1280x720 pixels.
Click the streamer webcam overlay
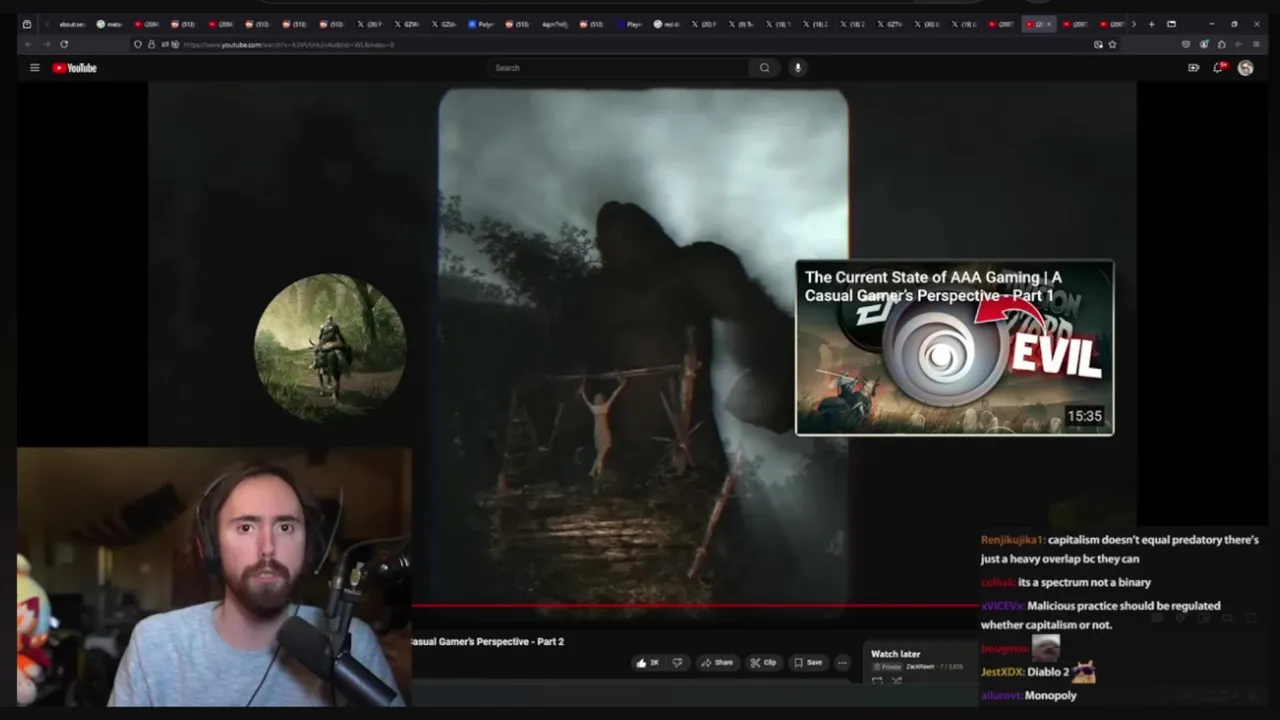click(213, 577)
